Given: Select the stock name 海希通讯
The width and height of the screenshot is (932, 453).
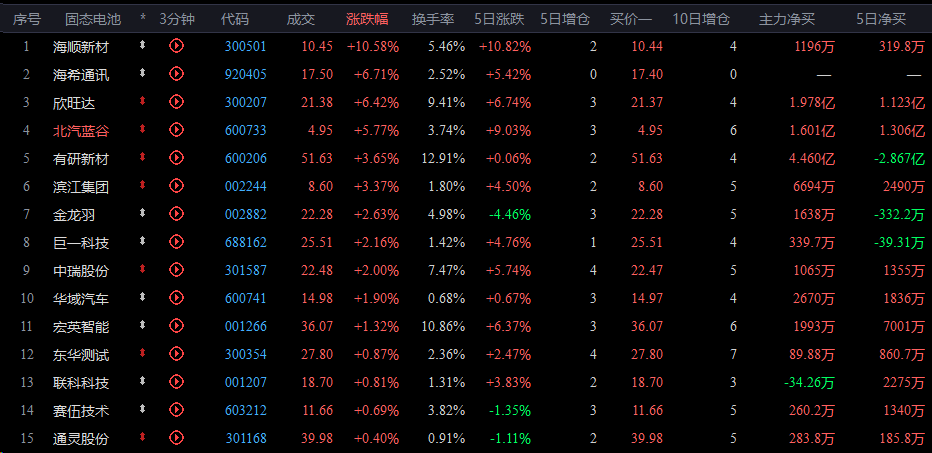Looking at the screenshot, I should point(81,75).
